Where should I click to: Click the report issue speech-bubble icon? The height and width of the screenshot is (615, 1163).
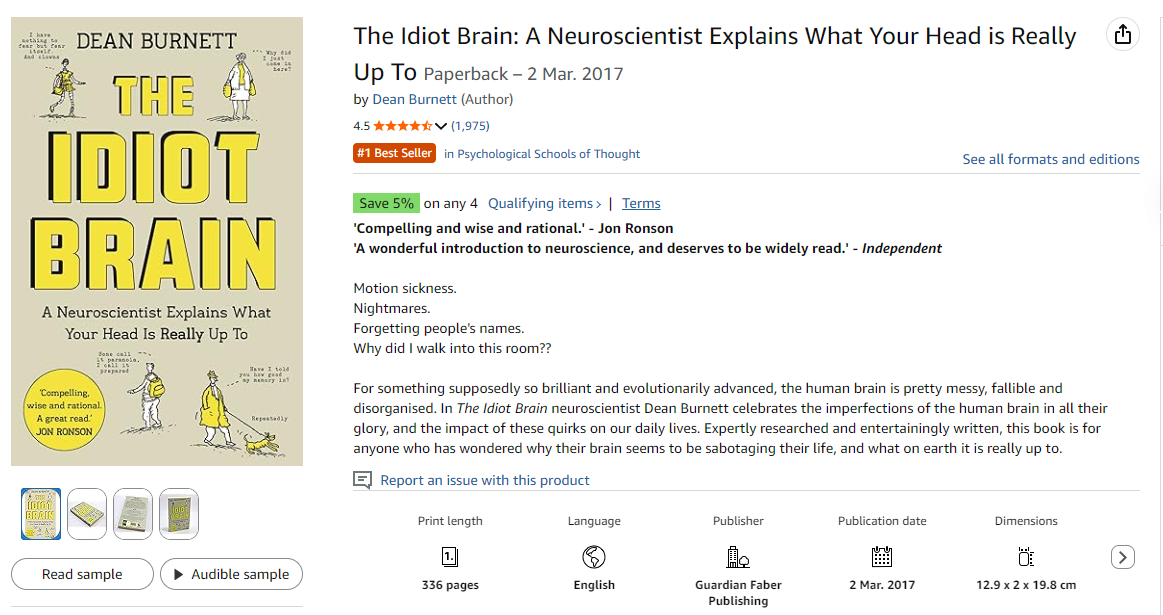(363, 480)
